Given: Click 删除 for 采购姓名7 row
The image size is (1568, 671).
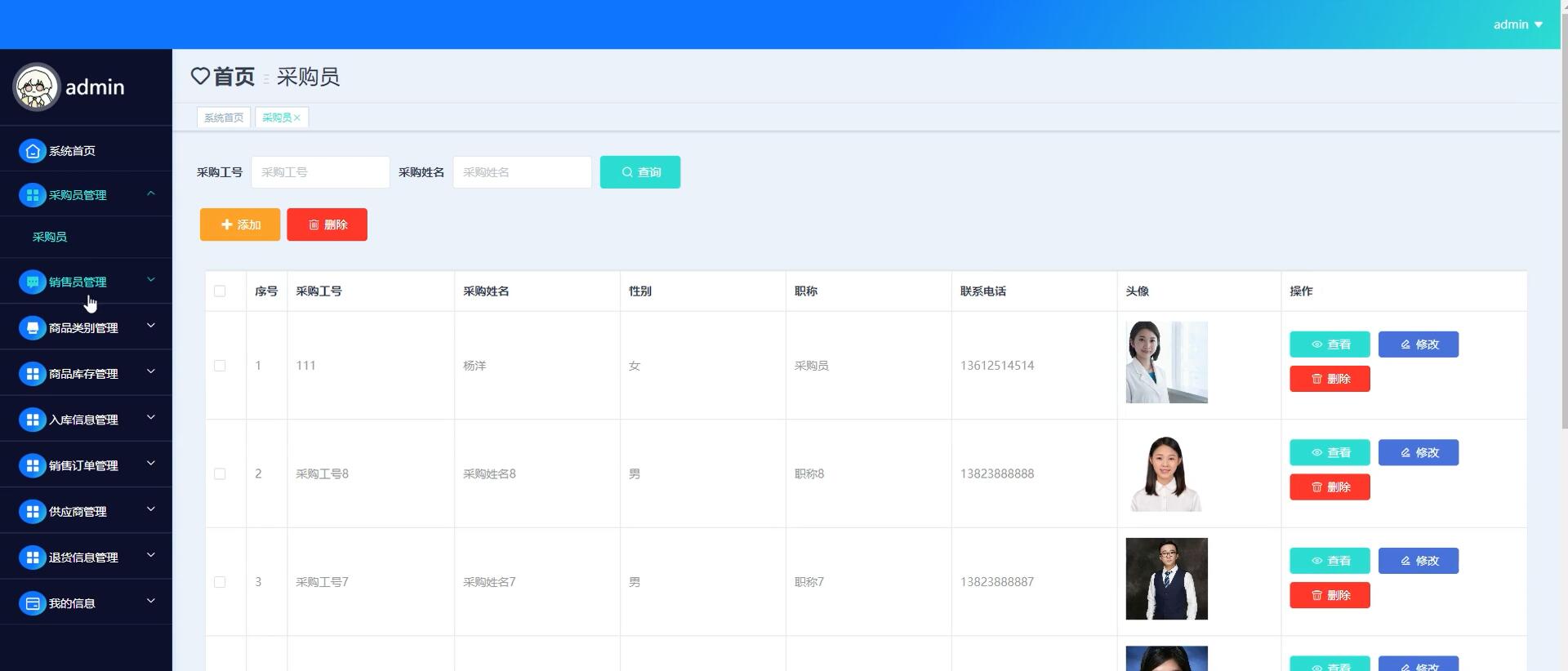Looking at the screenshot, I should coord(1330,595).
